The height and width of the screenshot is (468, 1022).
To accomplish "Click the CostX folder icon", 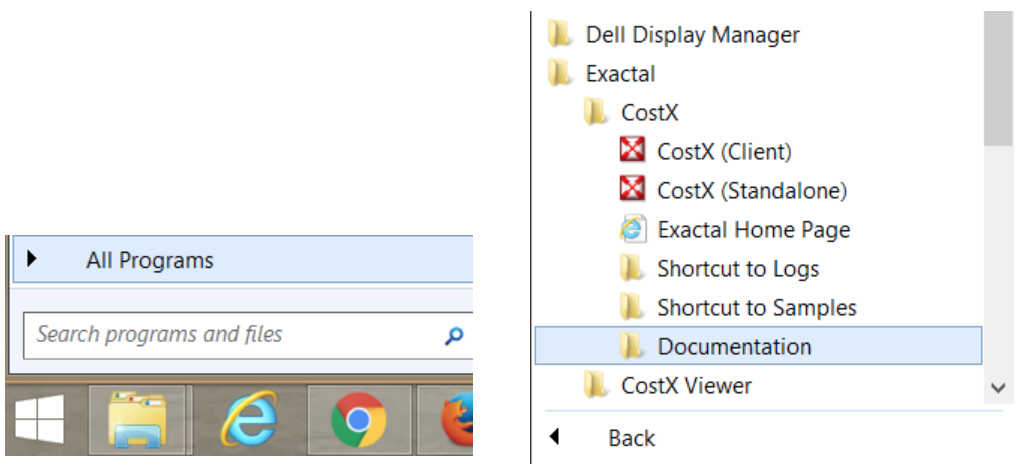I will coord(595,112).
